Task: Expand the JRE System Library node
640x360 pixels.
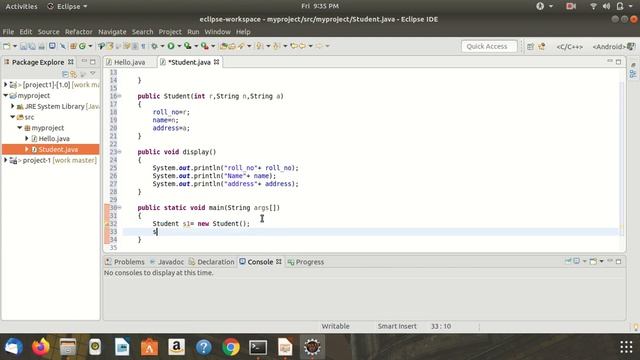Action: click(12, 106)
